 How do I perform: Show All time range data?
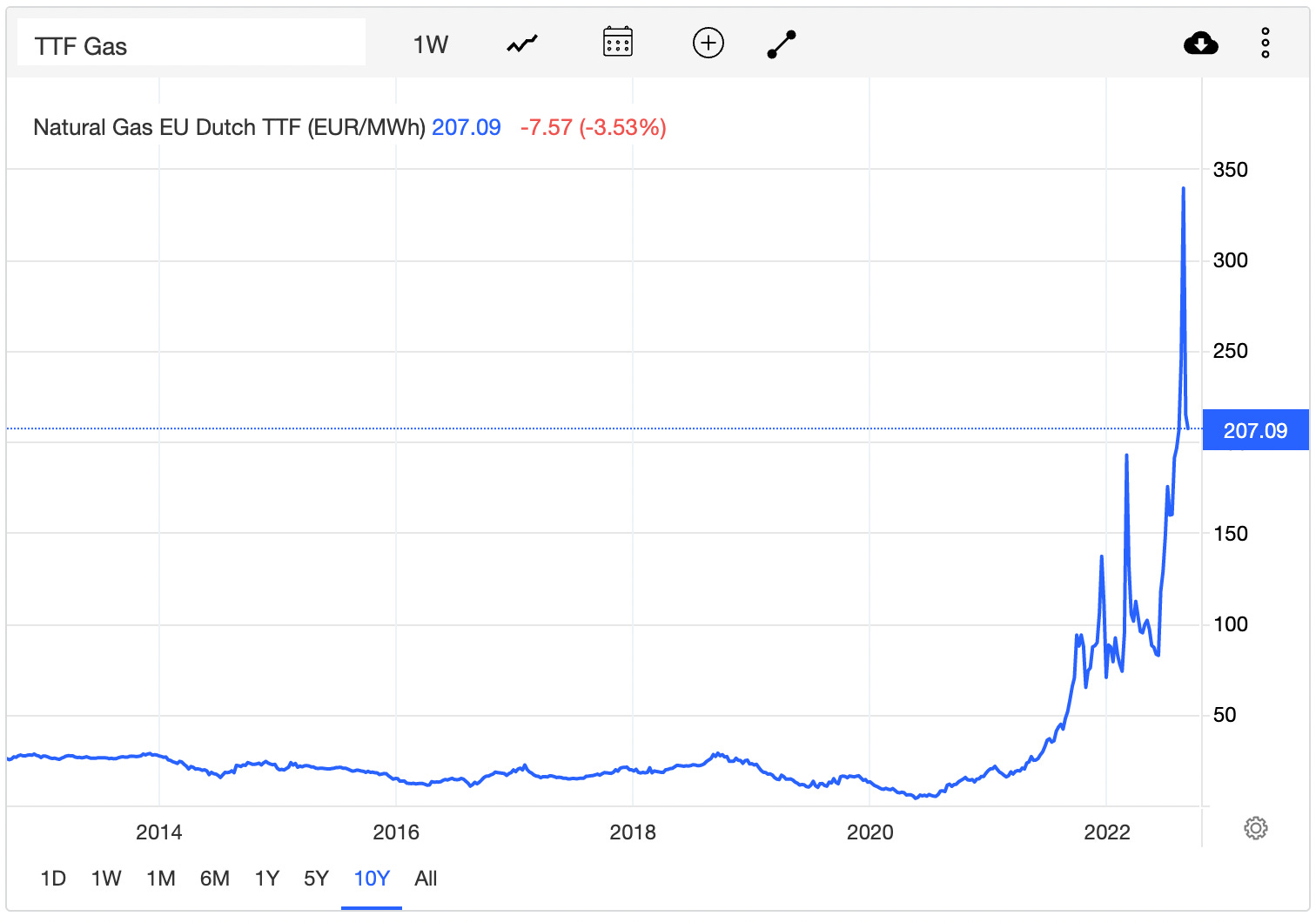point(426,879)
